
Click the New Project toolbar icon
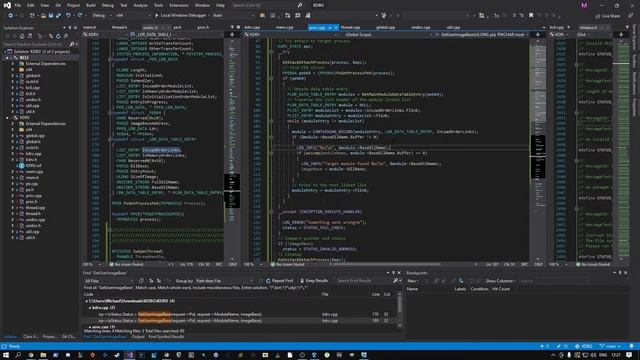pos(32,16)
